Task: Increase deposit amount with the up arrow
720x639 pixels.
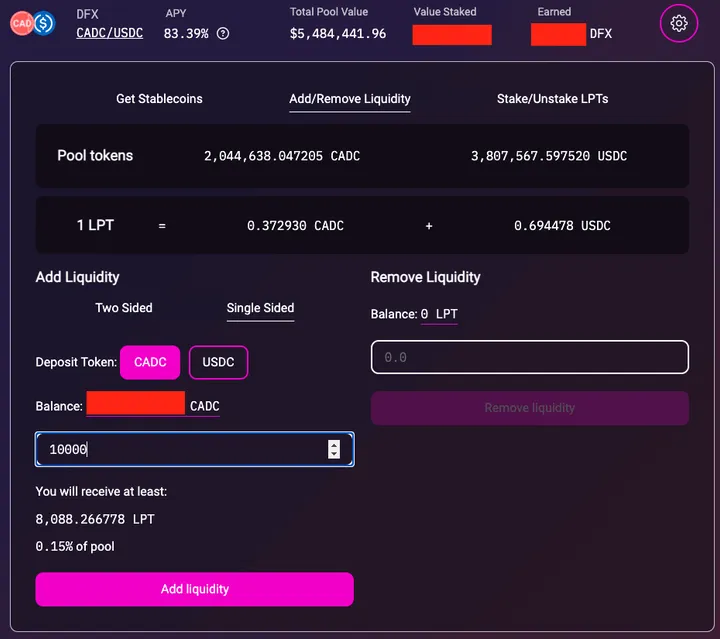Action: point(334,445)
